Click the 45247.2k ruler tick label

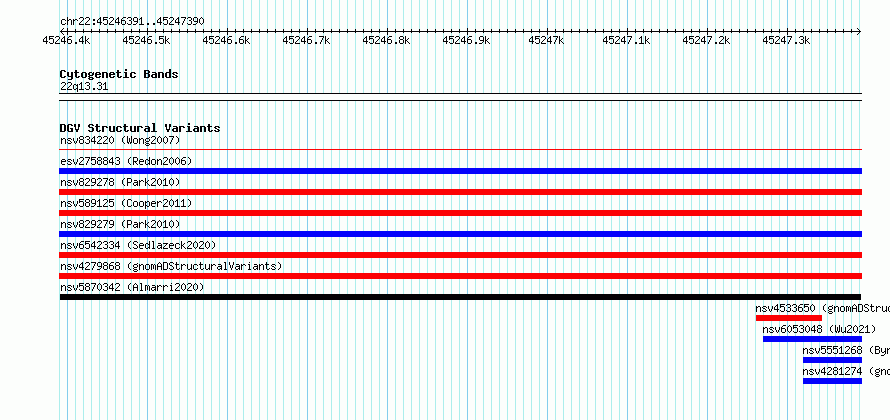pyautogui.click(x=706, y=40)
